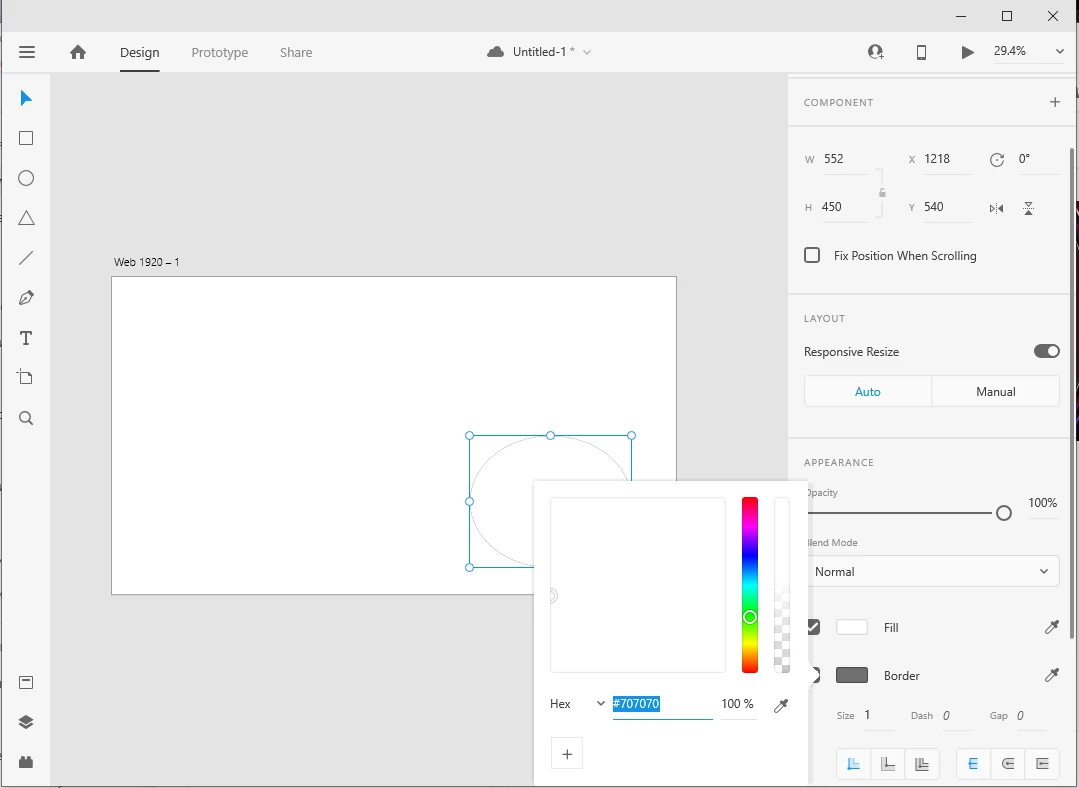
Task: Click the hex value field
Action: pyautogui.click(x=663, y=704)
